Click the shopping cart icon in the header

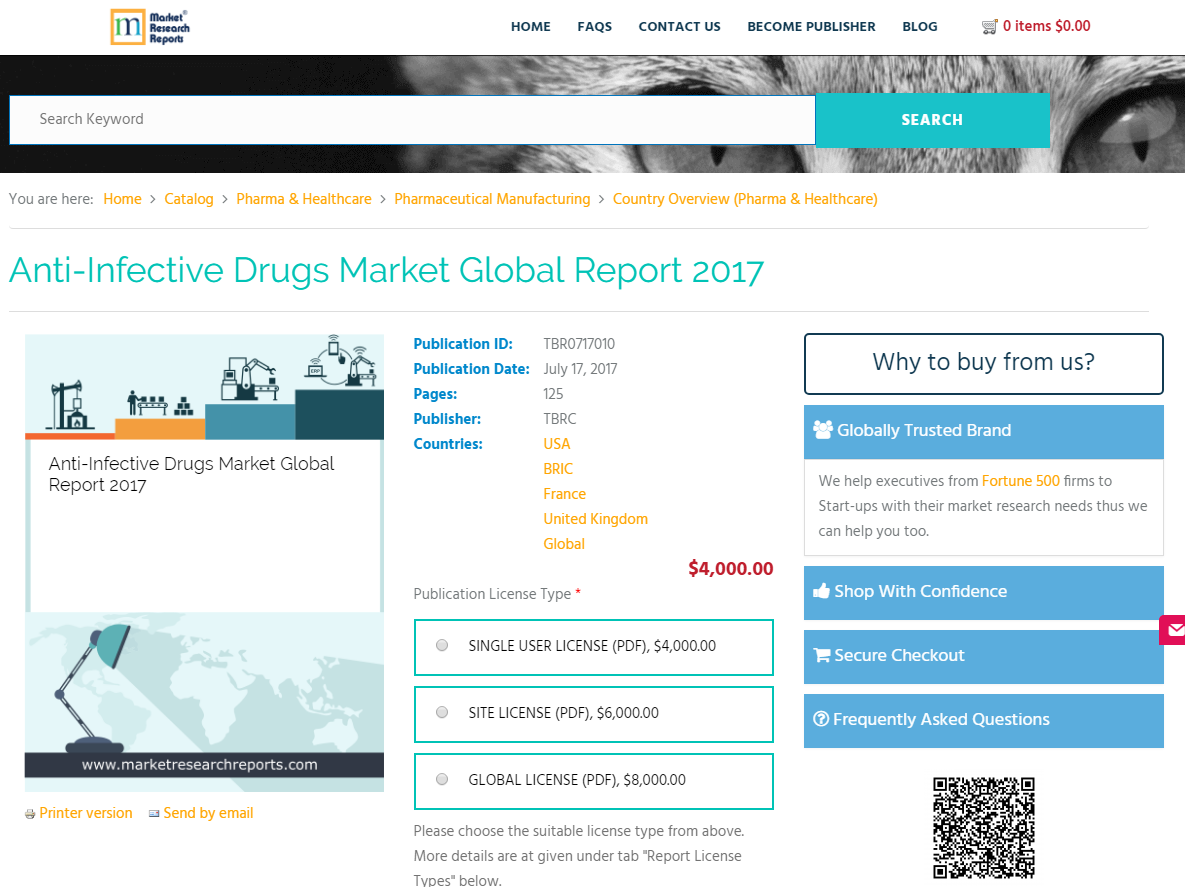[990, 26]
